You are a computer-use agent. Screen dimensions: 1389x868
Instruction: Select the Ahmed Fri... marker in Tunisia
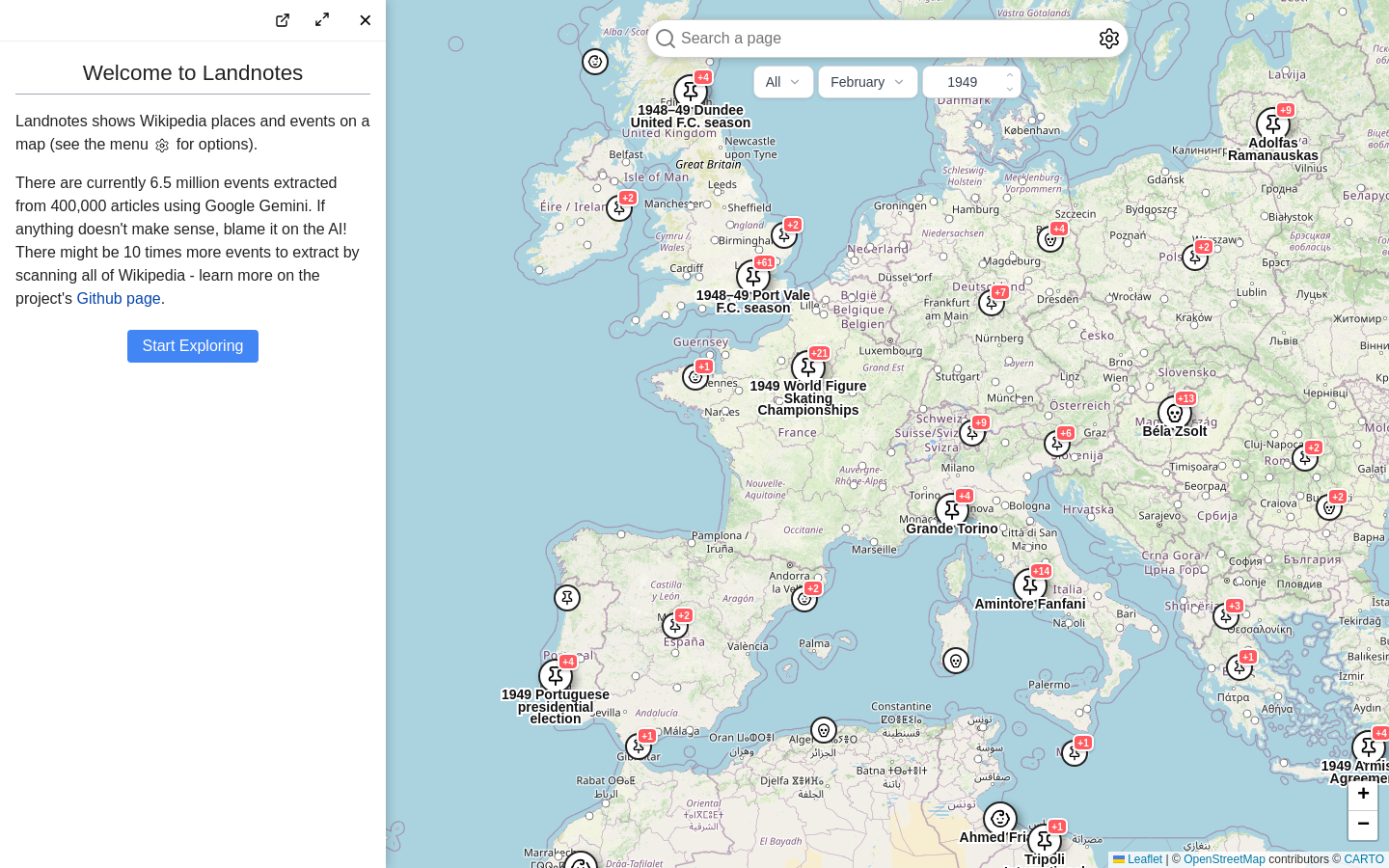pos(1000,819)
